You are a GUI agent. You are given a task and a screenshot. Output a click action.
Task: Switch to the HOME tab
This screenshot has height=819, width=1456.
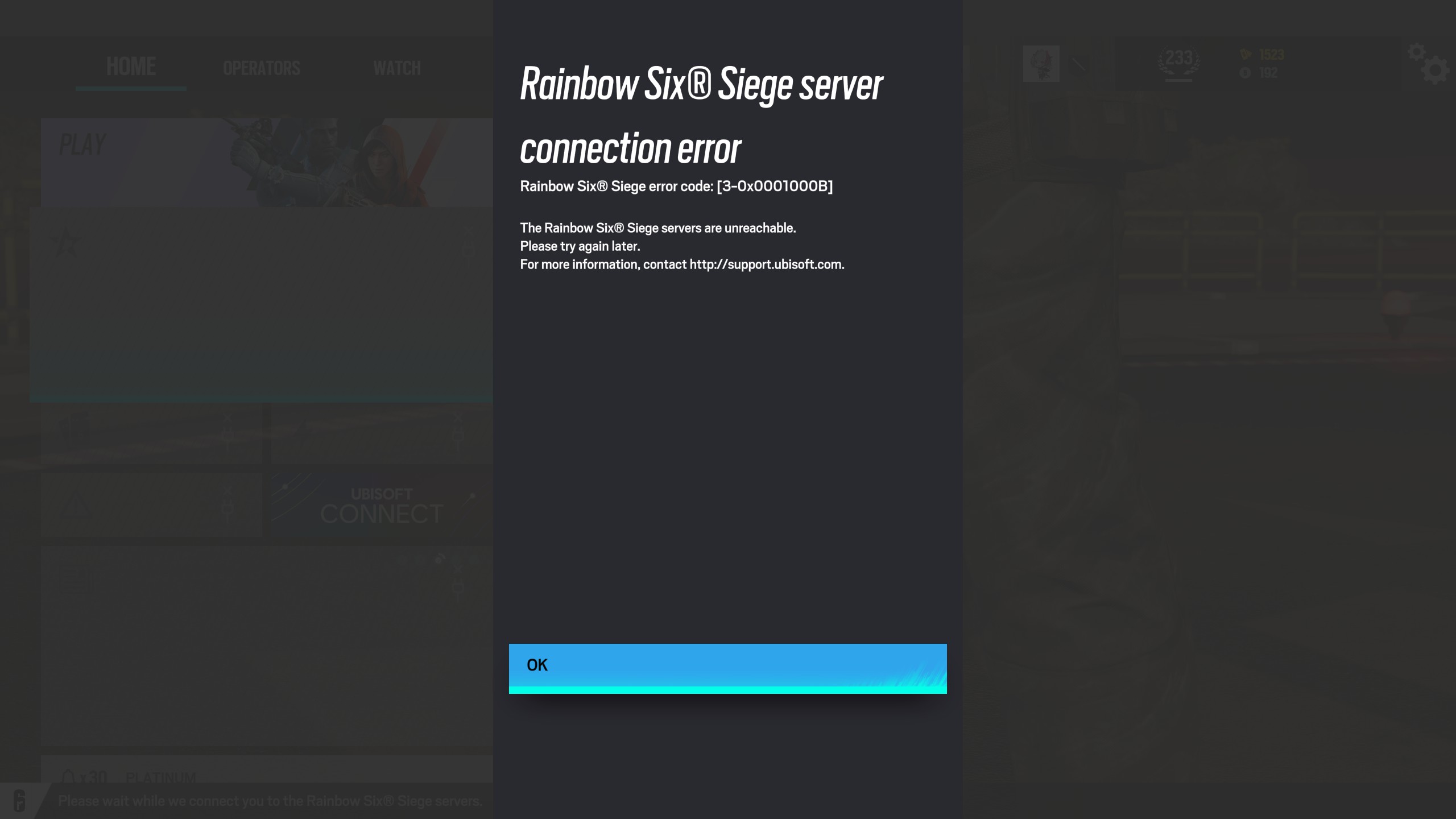tap(131, 67)
